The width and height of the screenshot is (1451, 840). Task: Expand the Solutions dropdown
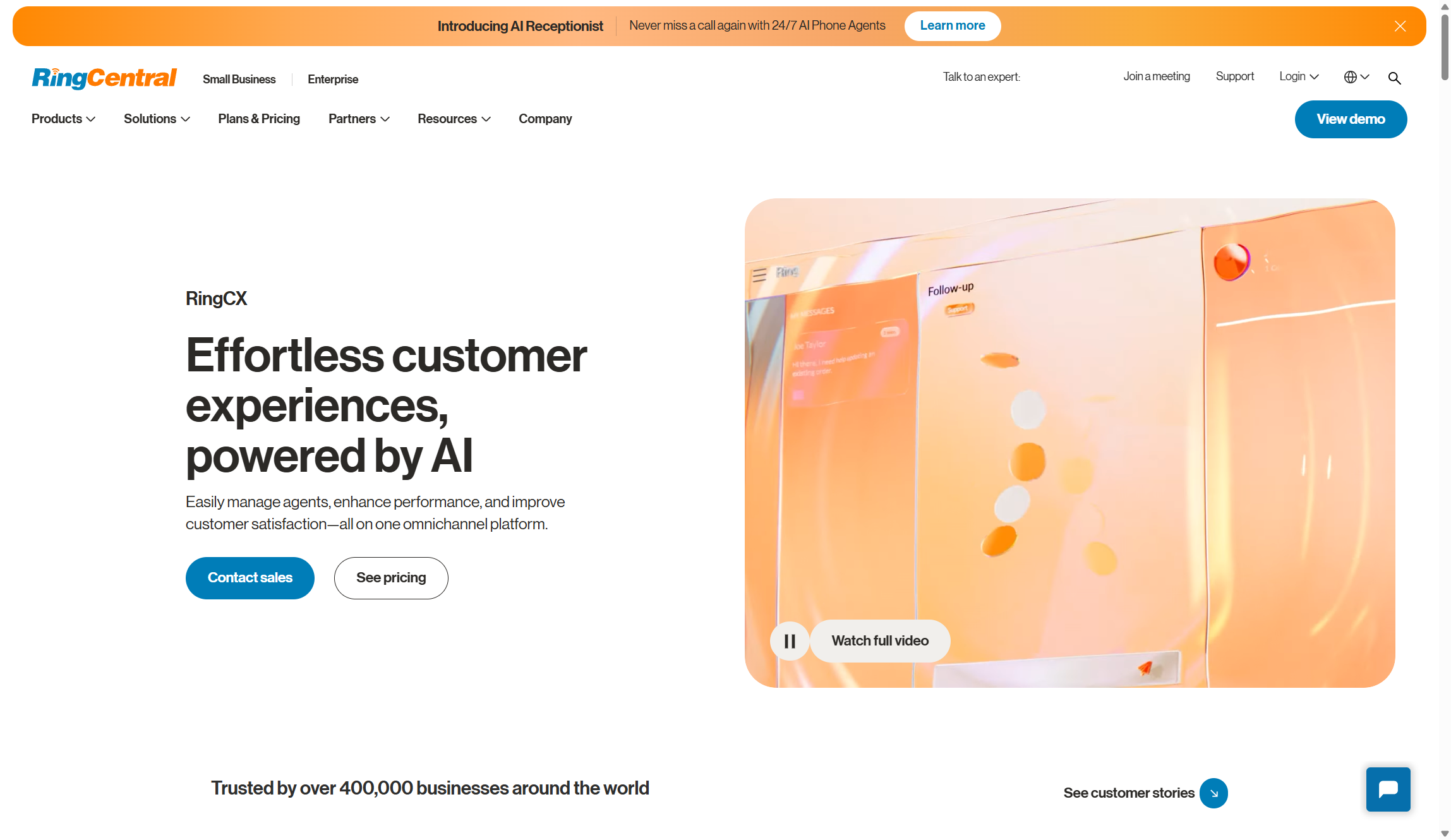157,119
